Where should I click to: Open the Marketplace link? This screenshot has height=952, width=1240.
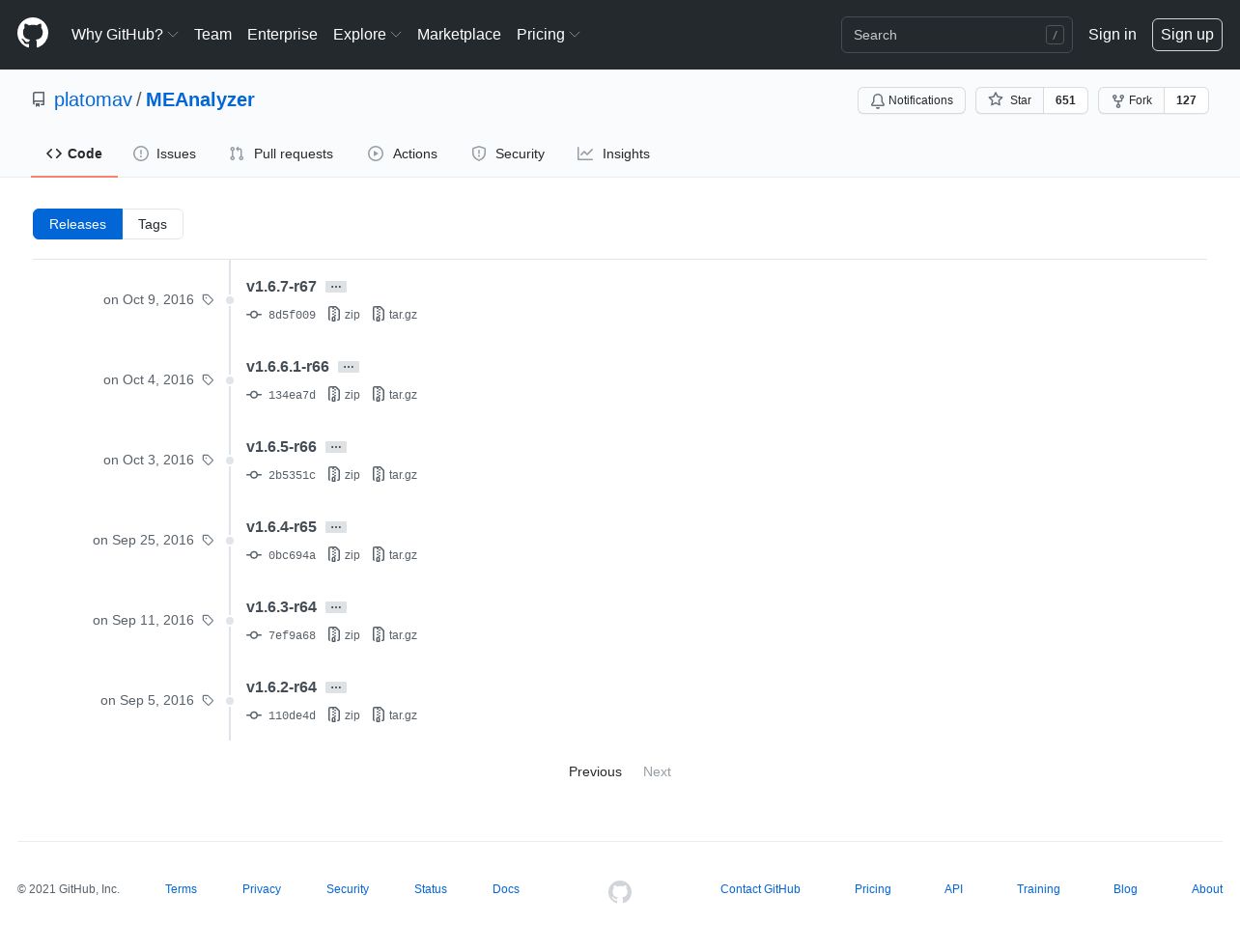point(459,34)
